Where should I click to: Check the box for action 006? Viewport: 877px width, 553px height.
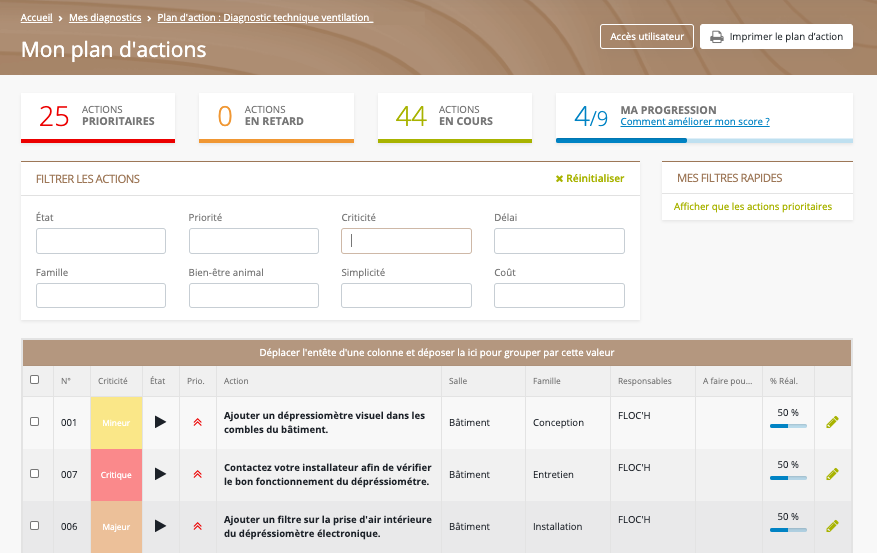(x=35, y=526)
